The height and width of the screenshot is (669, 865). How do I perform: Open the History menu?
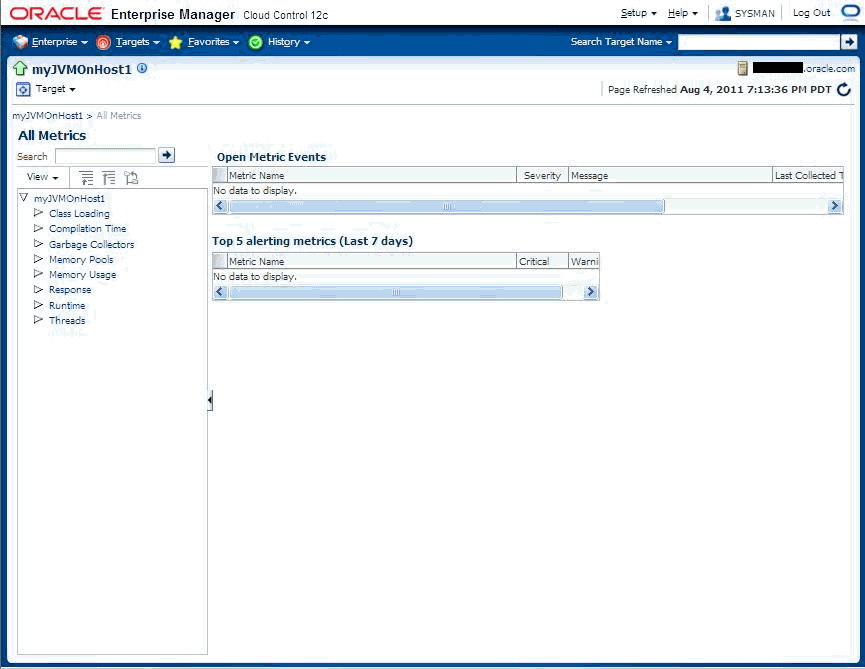[x=289, y=42]
